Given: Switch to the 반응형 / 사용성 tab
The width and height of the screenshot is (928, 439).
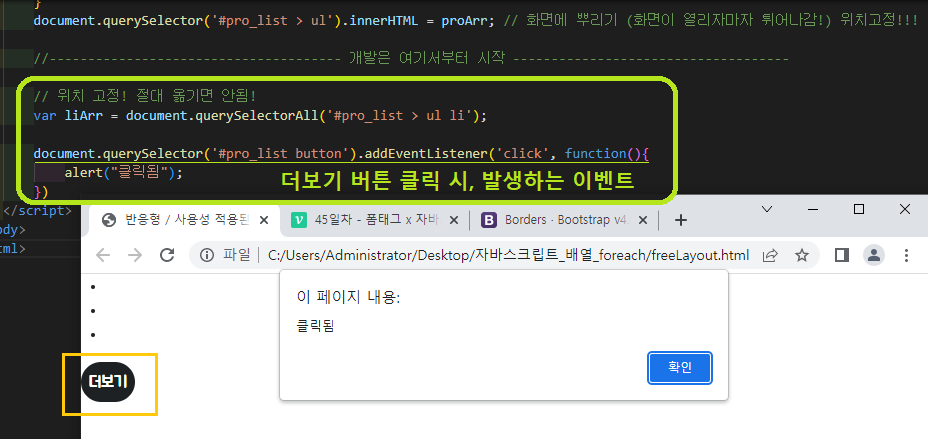Looking at the screenshot, I should coord(185,220).
